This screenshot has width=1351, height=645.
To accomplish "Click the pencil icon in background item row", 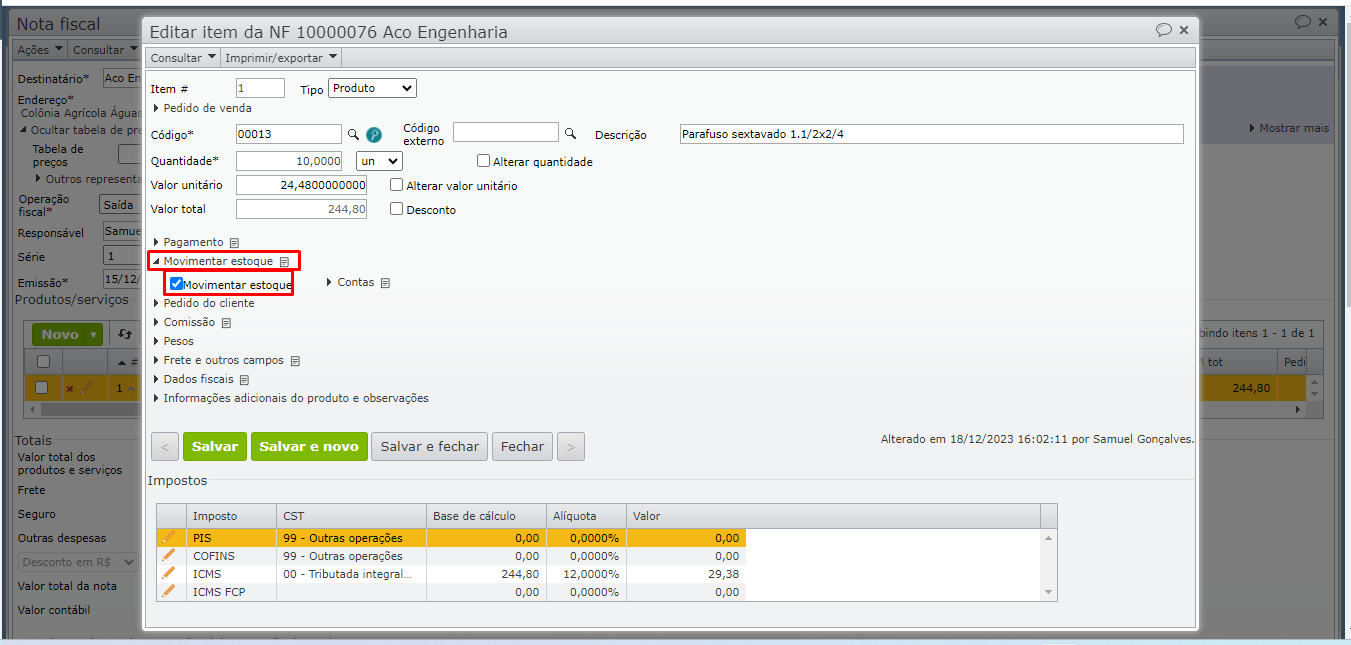I will (x=86, y=388).
